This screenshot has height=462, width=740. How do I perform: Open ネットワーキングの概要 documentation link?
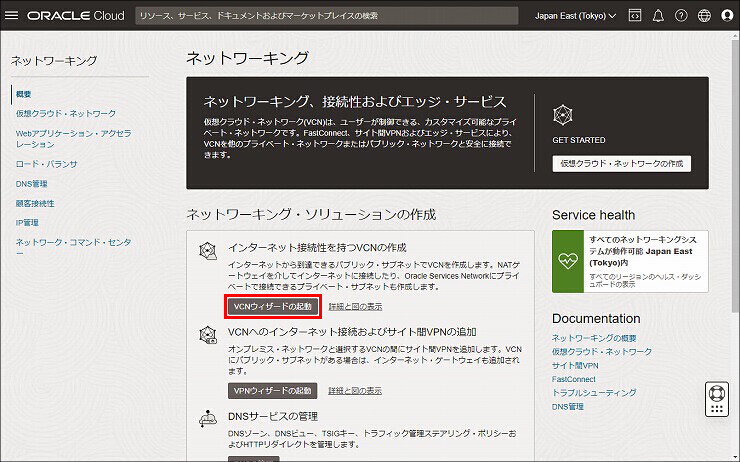pos(594,338)
